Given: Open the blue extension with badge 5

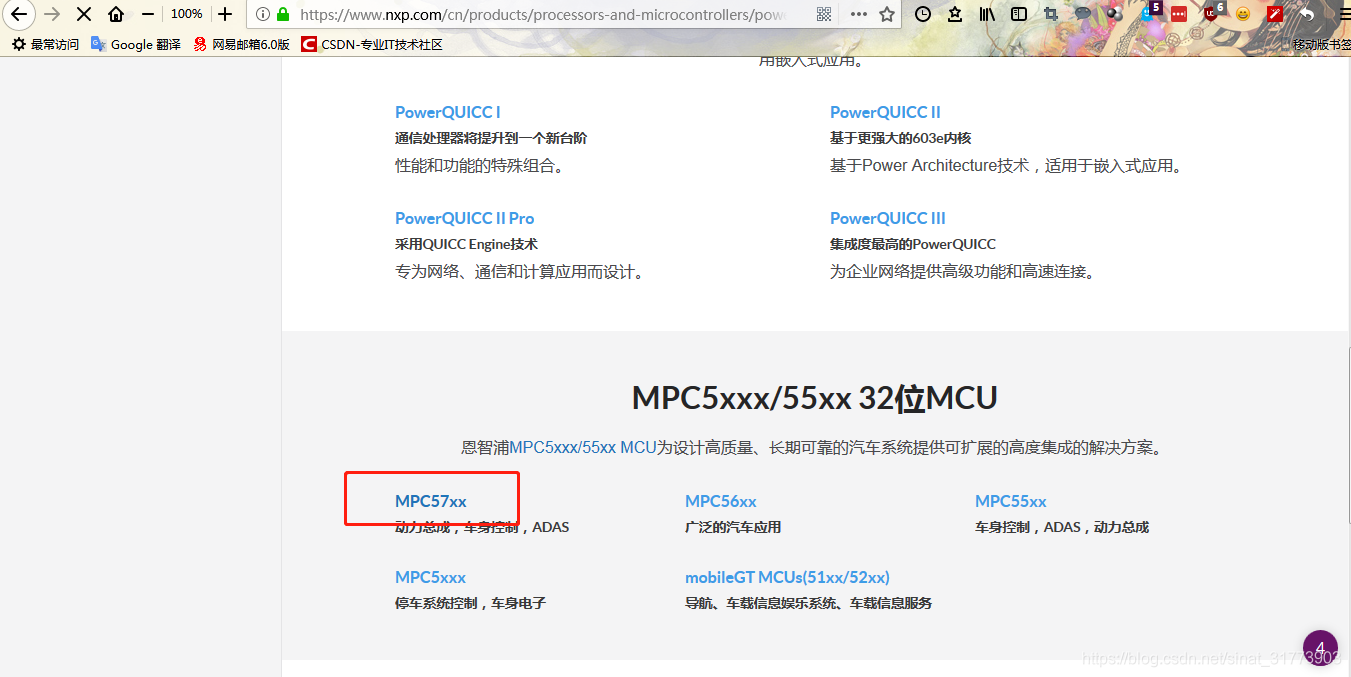Looking at the screenshot, I should coord(1150,12).
